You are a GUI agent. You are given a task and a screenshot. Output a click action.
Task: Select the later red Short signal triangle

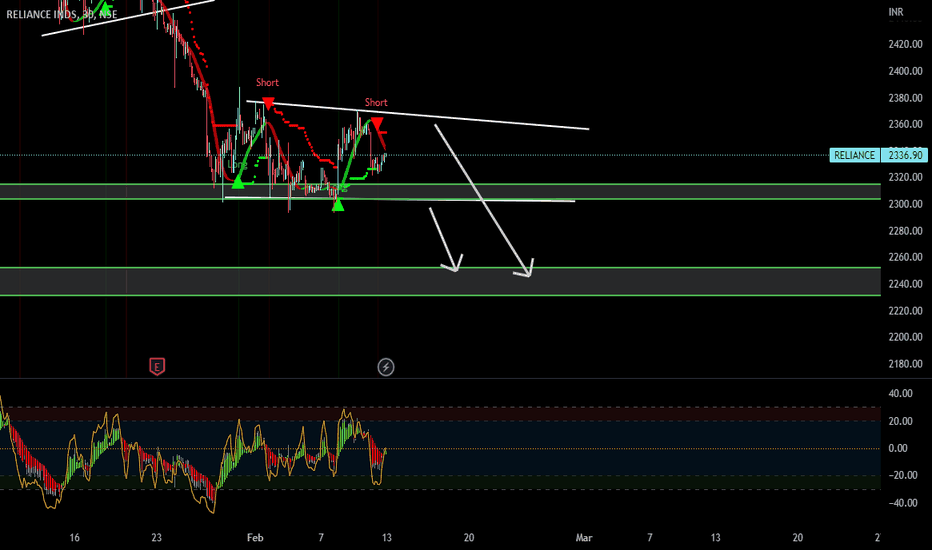click(x=377, y=124)
